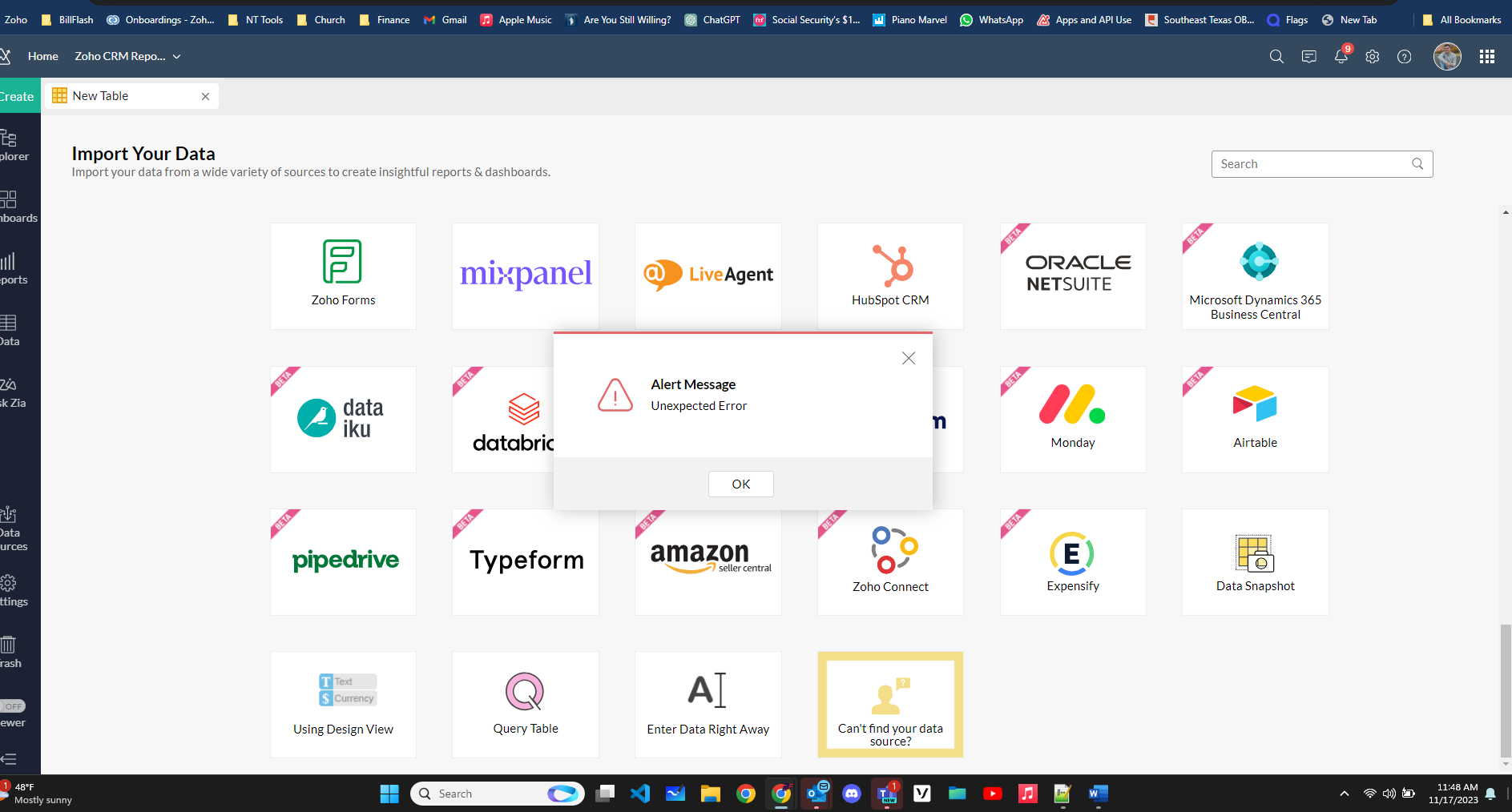Viewport: 1512px width, 812px height.
Task: Select the LiveAgent data source card
Action: (708, 275)
